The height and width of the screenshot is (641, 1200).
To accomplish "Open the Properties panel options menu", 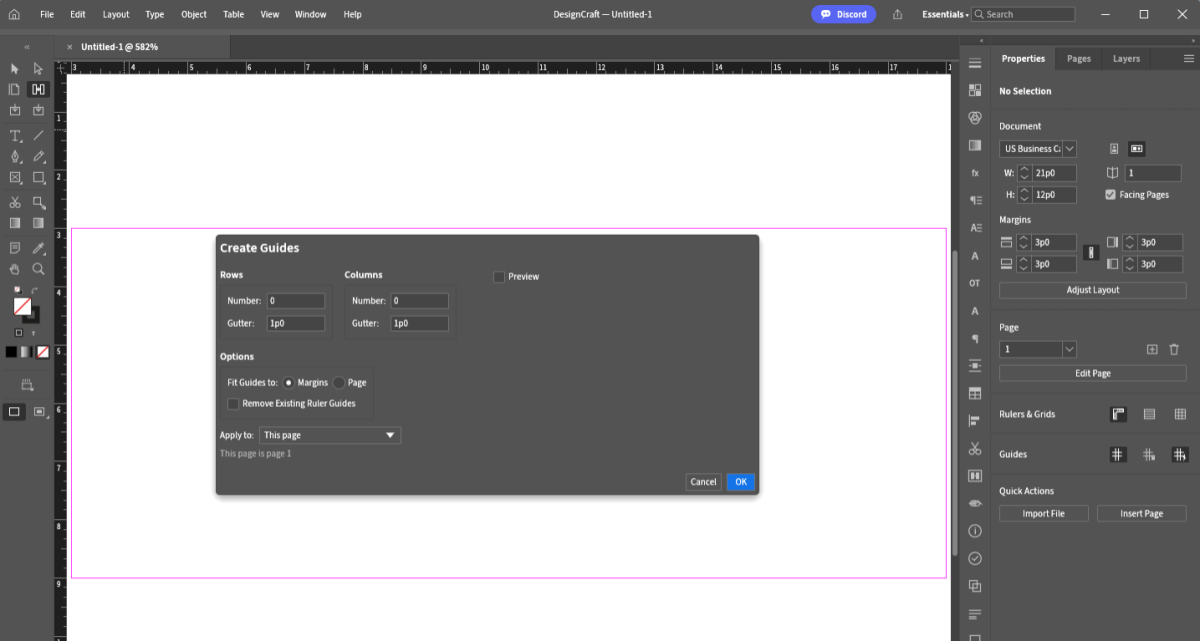I will pyautogui.click(x=1188, y=59).
